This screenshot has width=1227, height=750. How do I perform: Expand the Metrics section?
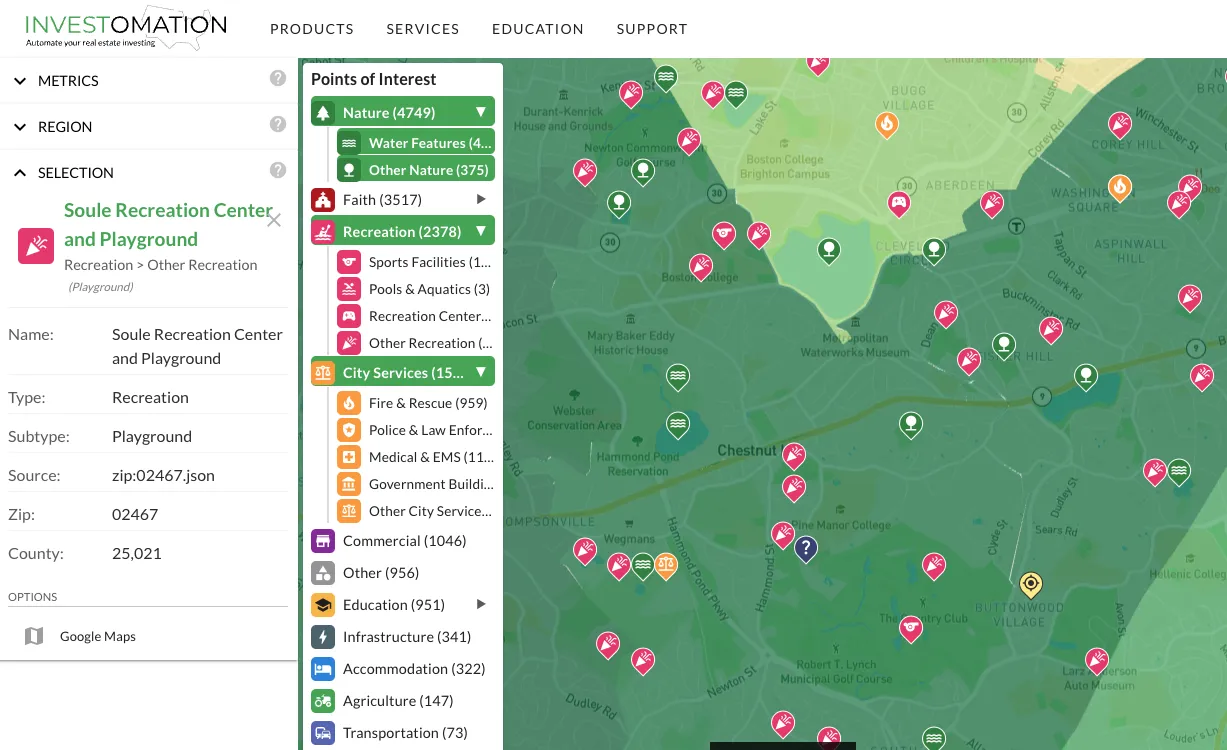tap(68, 81)
